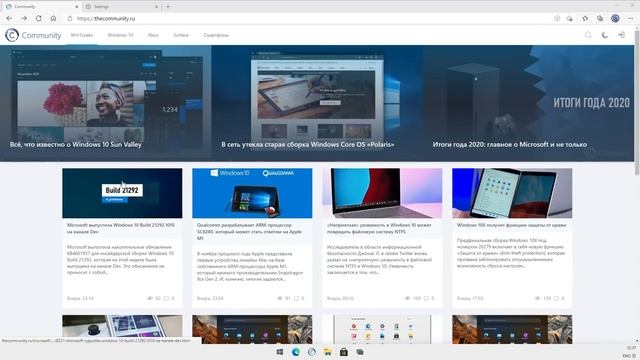
Task: Open the NTFS vulnerability article title
Action: pos(379,228)
